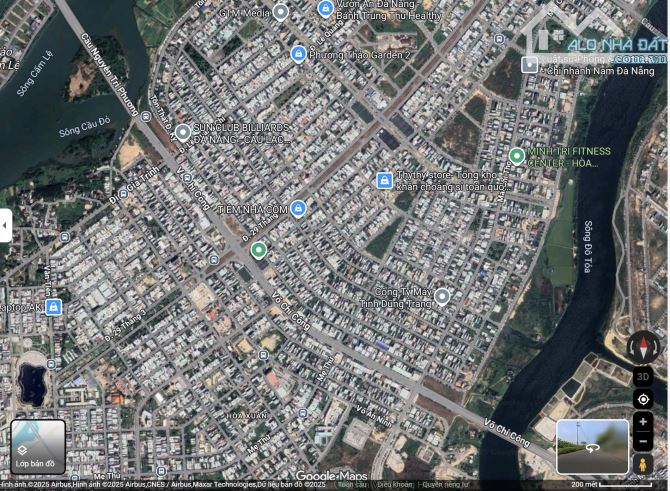Open the TIỆM NHÀ CƠM shop marker

pyautogui.click(x=298, y=209)
